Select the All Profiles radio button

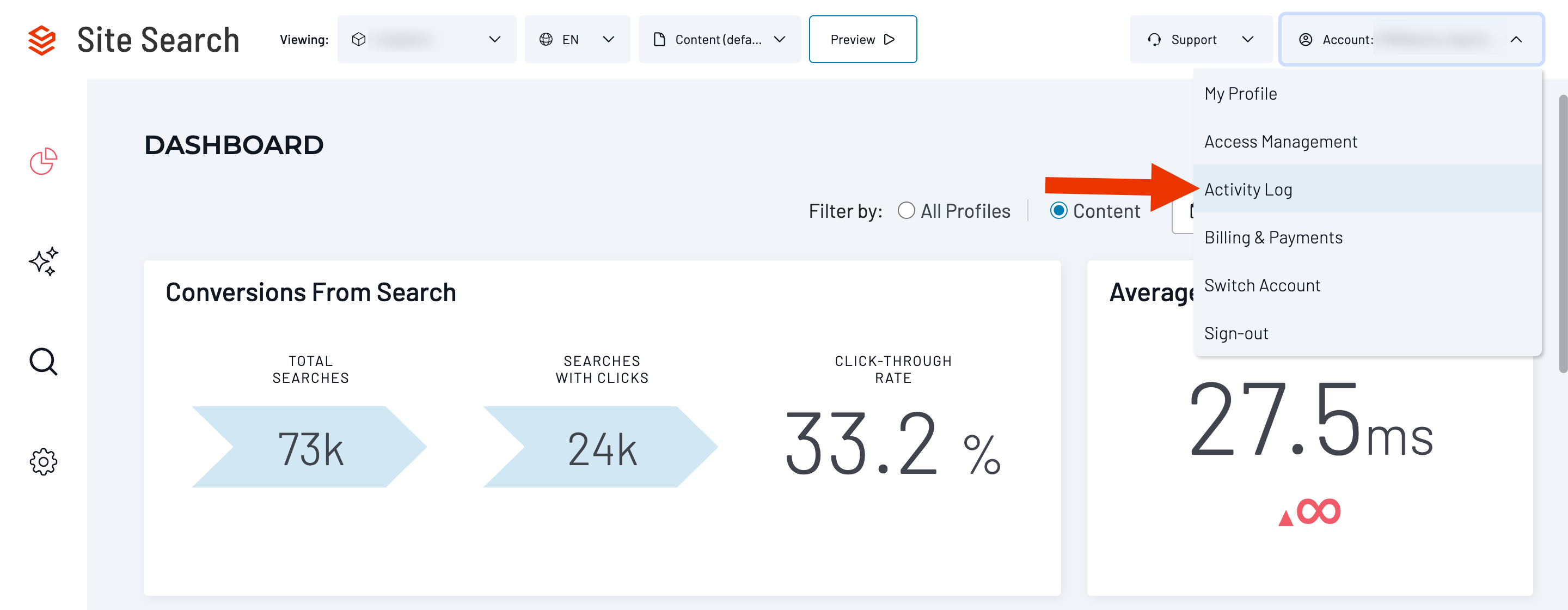[x=906, y=211]
